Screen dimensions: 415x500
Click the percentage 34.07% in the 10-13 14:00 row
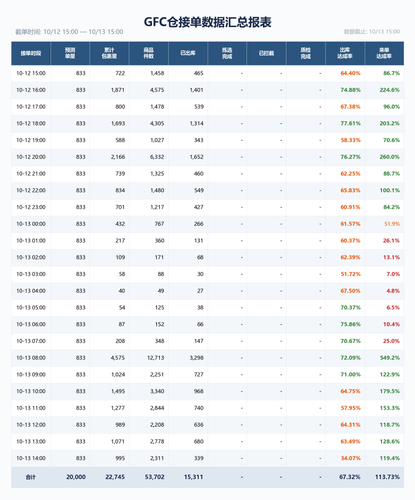(350, 458)
